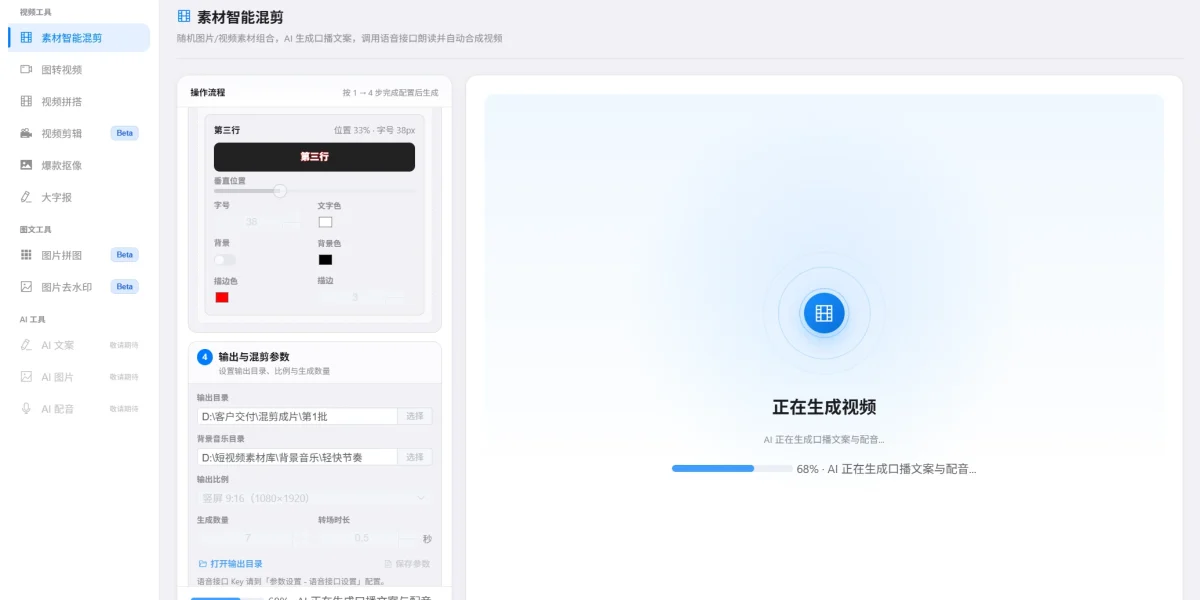Click the 操作流程 panel title

208,92
